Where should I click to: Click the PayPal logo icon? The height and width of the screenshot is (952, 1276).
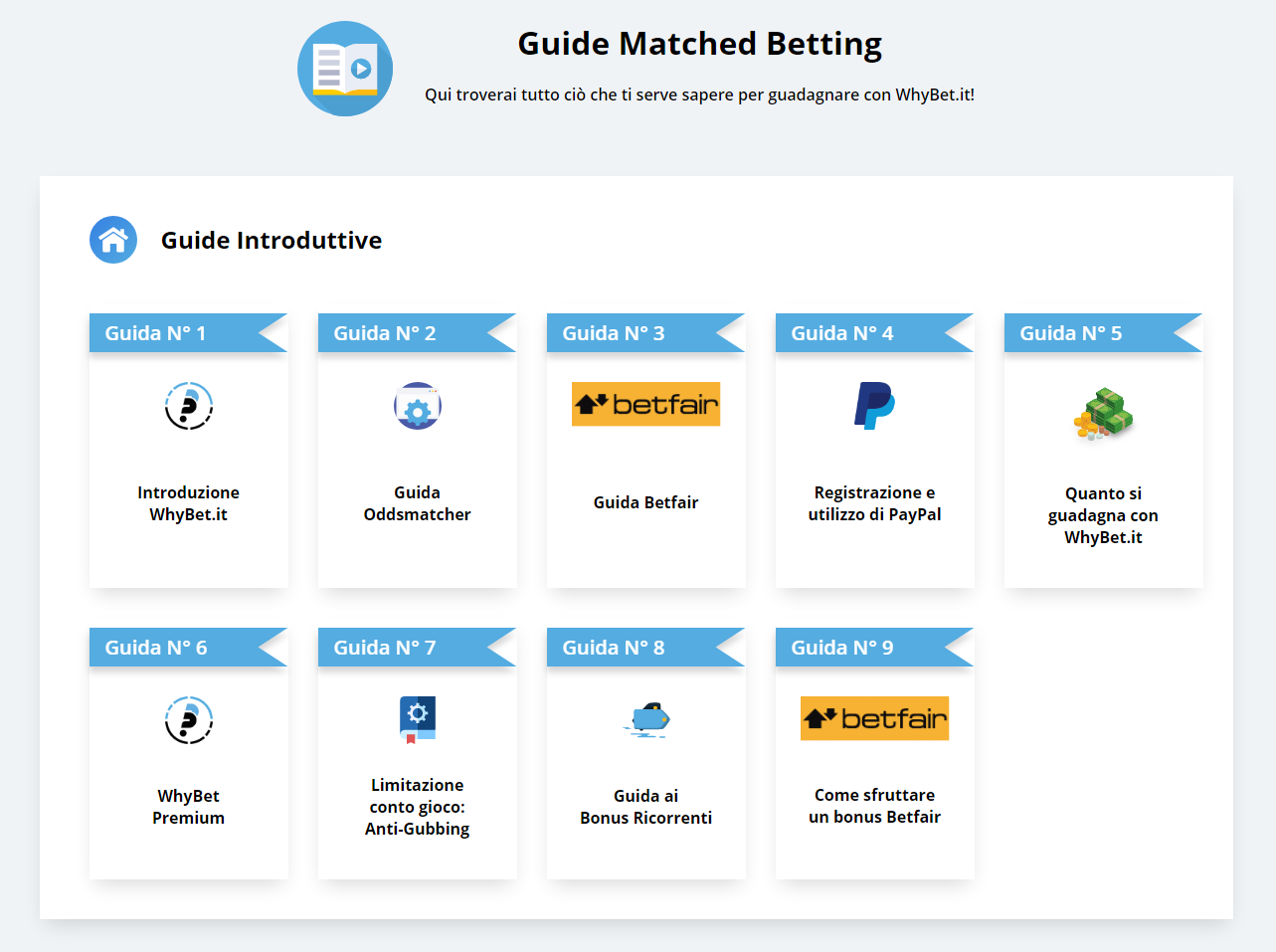tap(875, 406)
